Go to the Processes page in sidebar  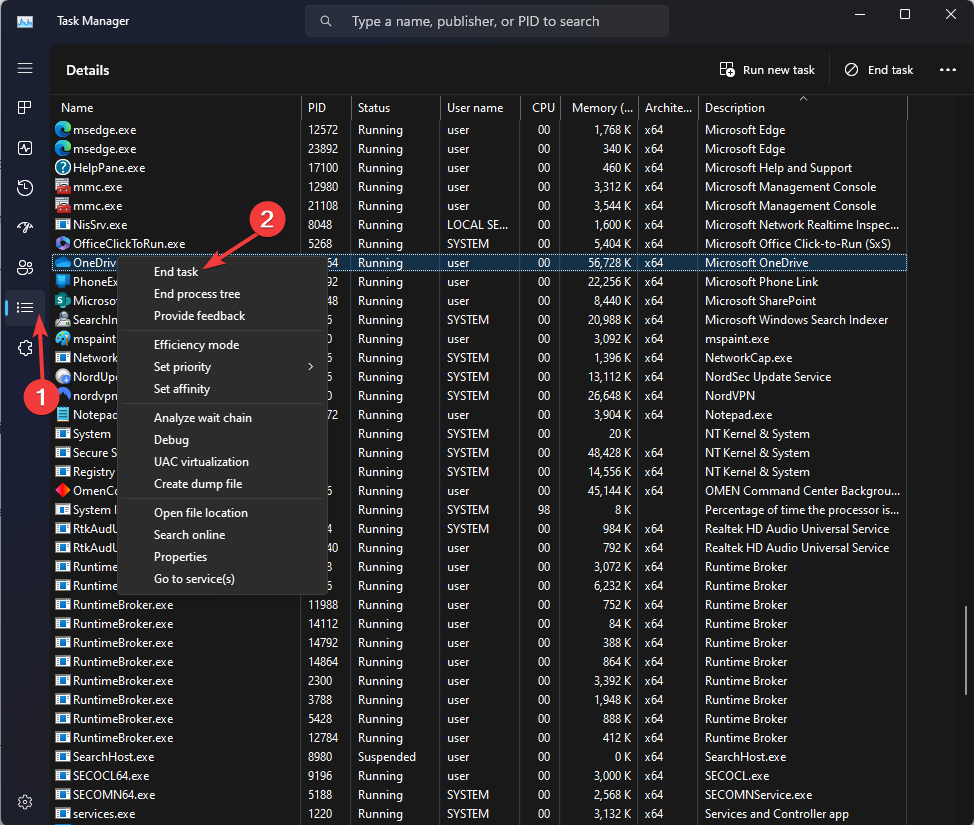point(25,107)
